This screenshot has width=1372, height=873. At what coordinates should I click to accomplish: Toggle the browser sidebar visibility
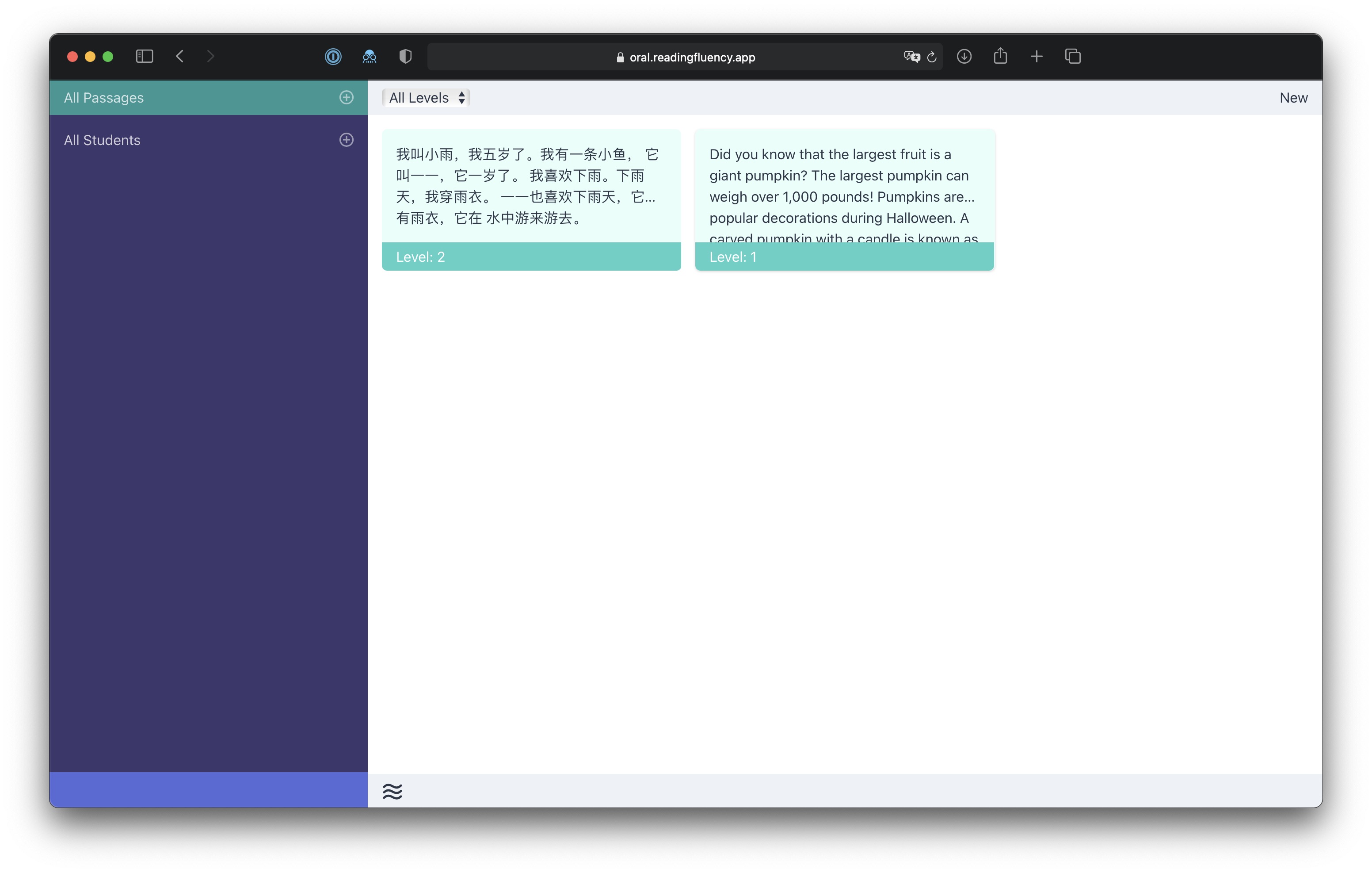point(144,56)
